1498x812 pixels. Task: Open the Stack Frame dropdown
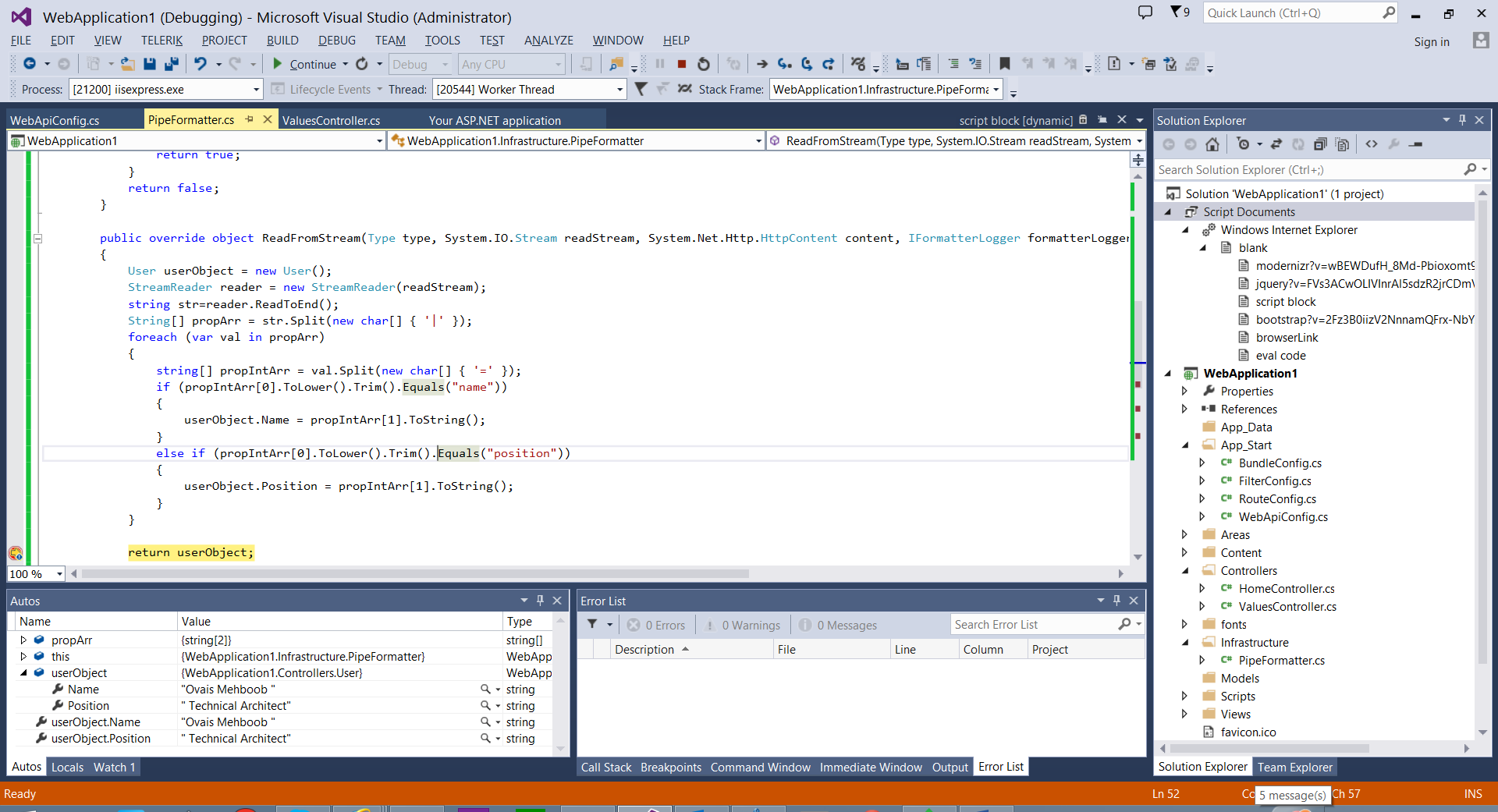[x=886, y=89]
